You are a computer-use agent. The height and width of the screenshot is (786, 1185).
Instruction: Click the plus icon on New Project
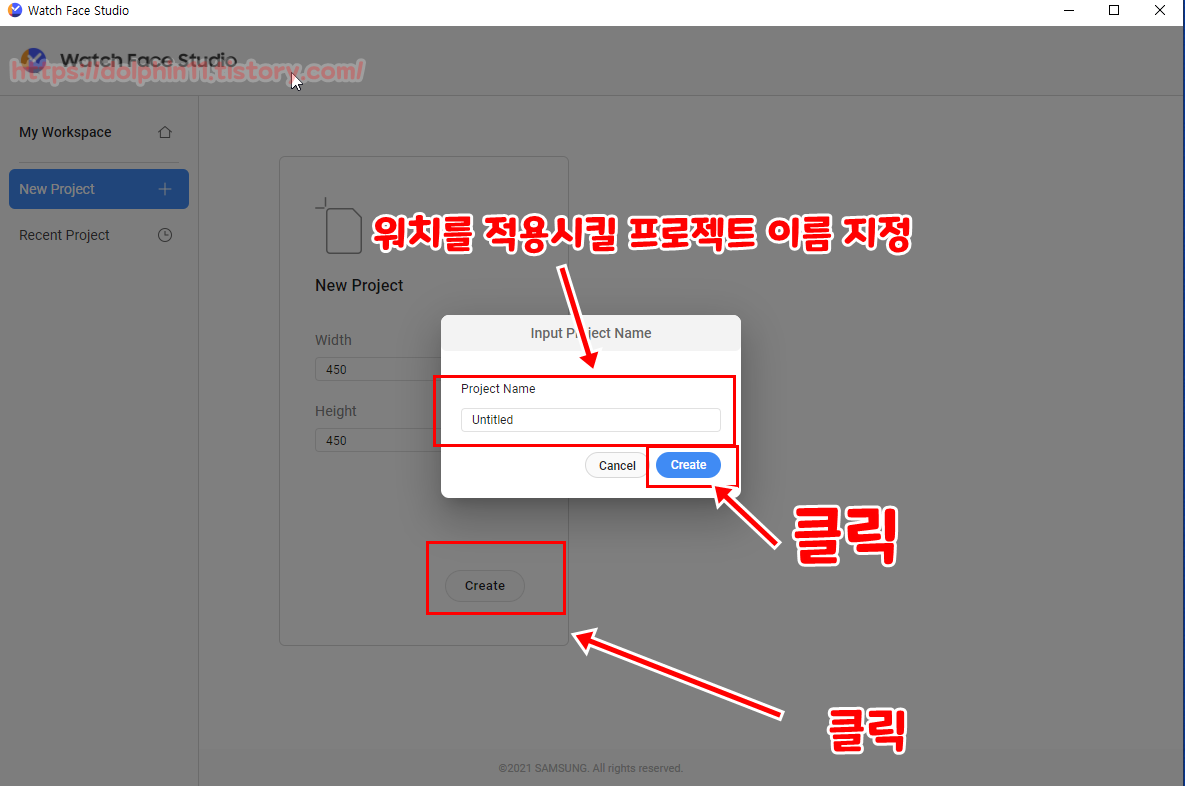165,189
